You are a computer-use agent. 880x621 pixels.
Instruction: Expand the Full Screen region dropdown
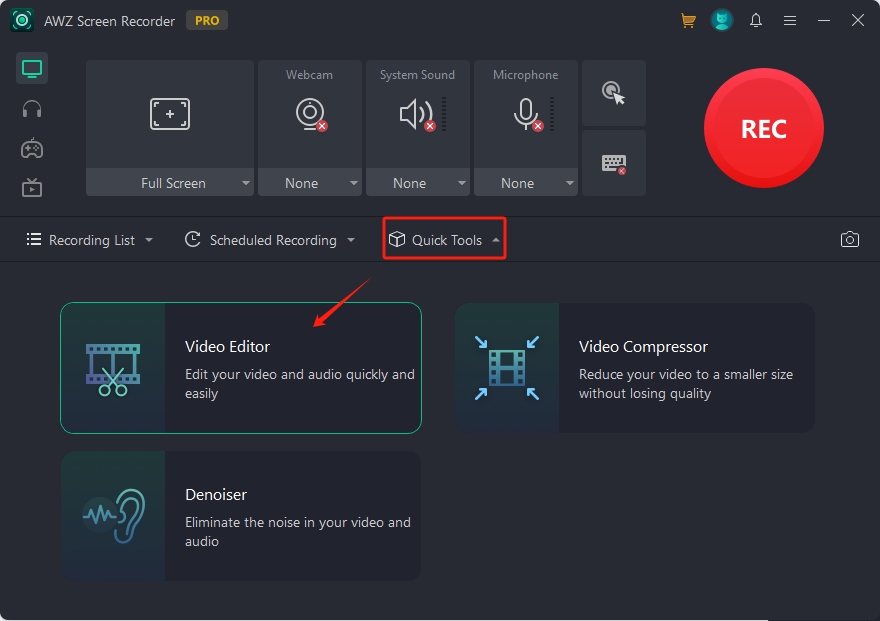coord(169,183)
